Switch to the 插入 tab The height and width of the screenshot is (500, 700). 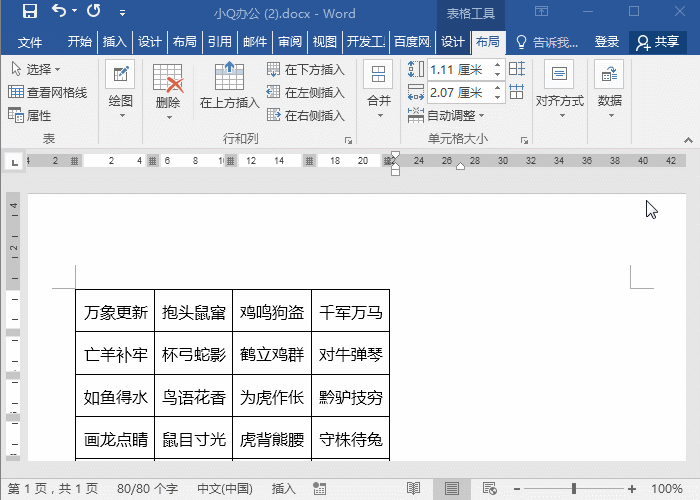(x=115, y=42)
